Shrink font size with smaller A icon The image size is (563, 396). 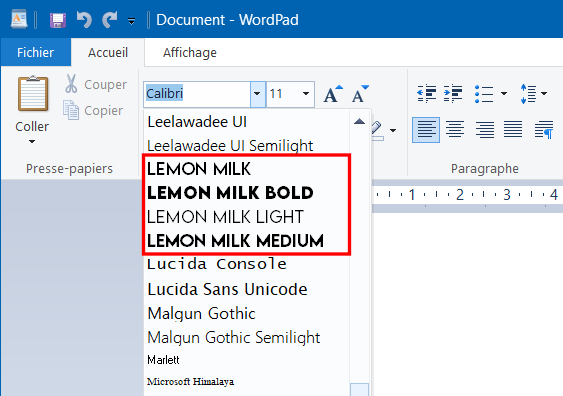tap(360, 94)
